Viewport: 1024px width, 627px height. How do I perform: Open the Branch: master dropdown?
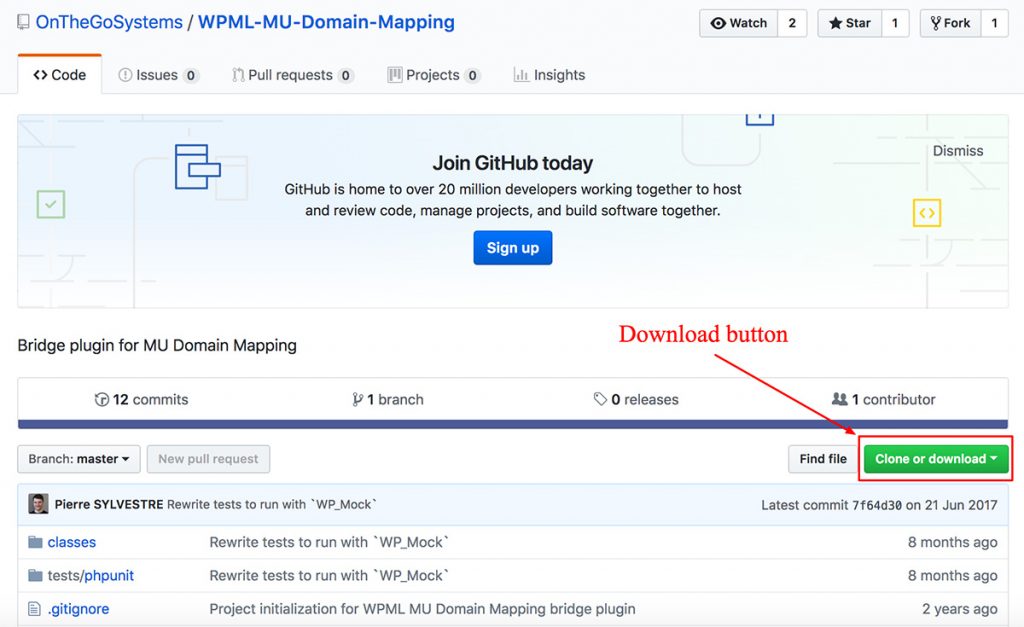click(x=78, y=459)
